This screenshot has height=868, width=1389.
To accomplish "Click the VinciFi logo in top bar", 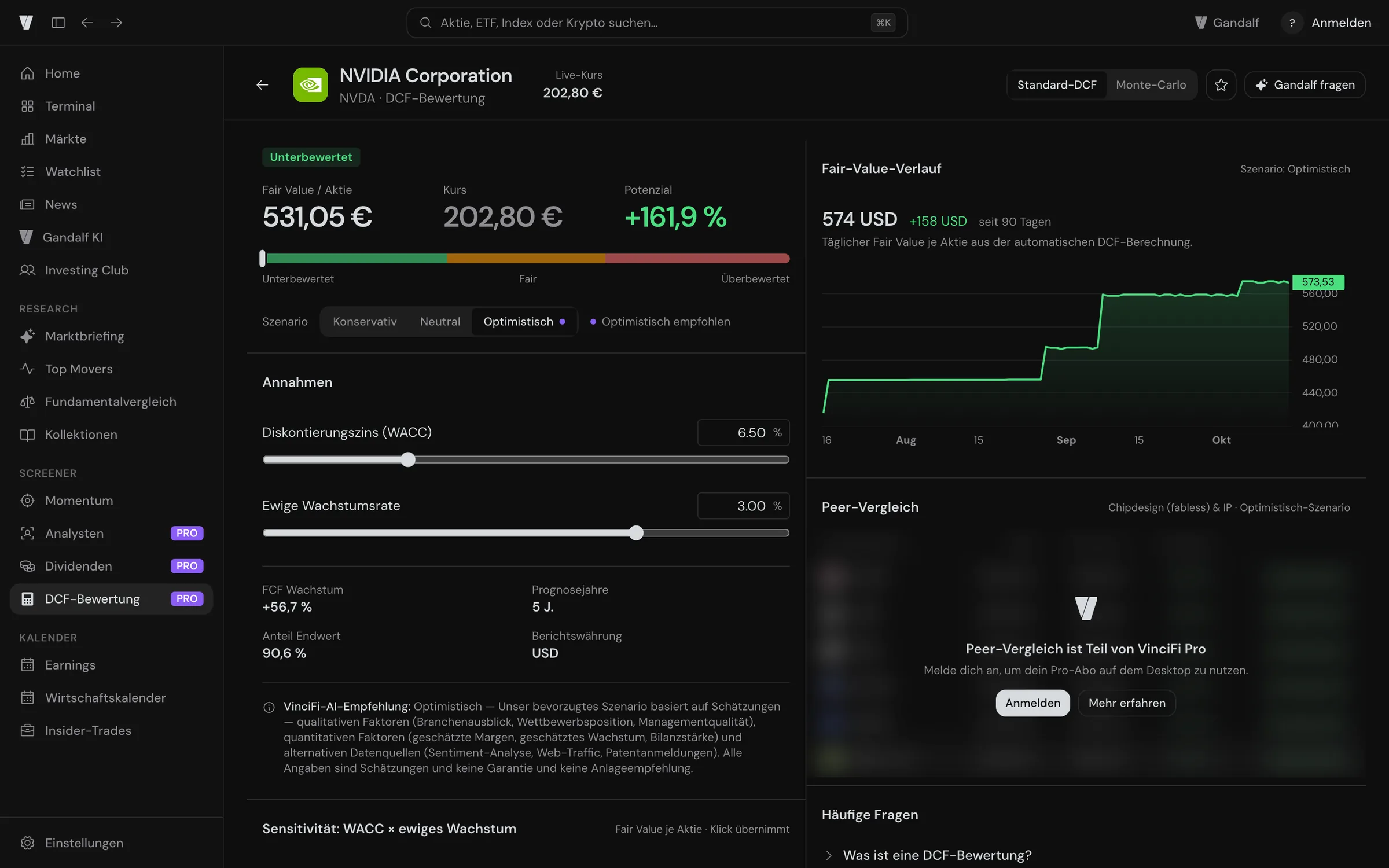I will click(26, 23).
